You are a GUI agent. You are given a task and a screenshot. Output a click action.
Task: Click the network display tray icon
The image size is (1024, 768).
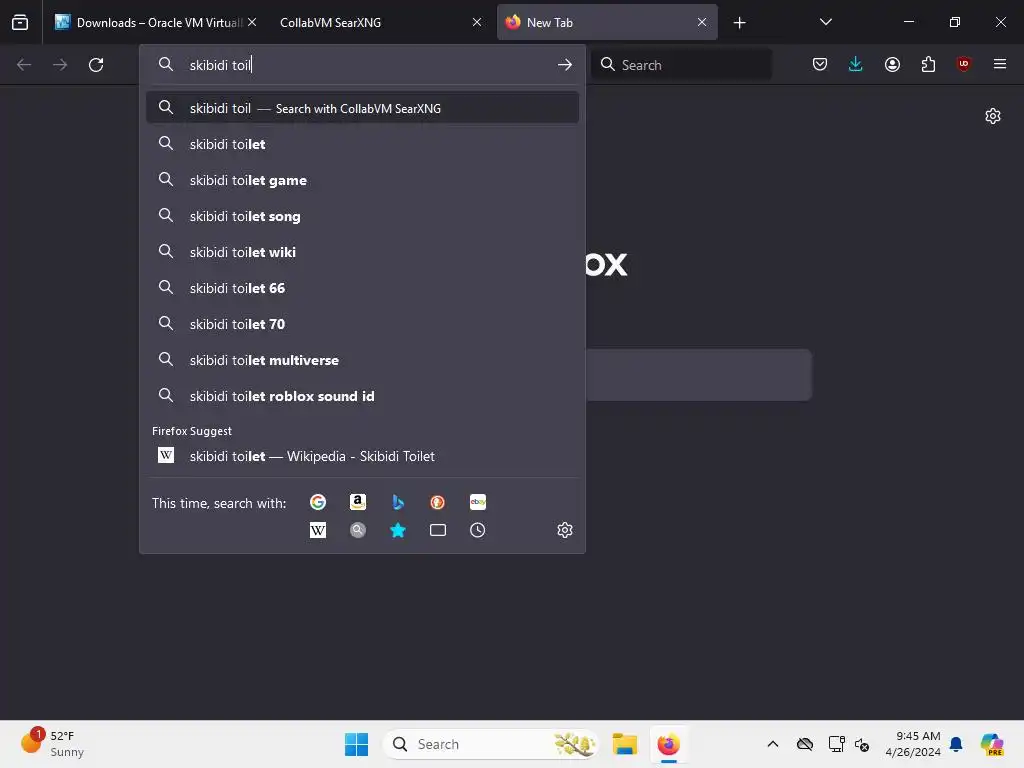point(836,744)
